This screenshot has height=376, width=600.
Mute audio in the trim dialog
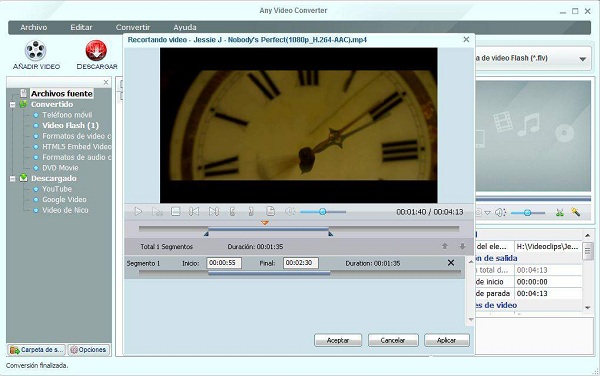pos(290,212)
